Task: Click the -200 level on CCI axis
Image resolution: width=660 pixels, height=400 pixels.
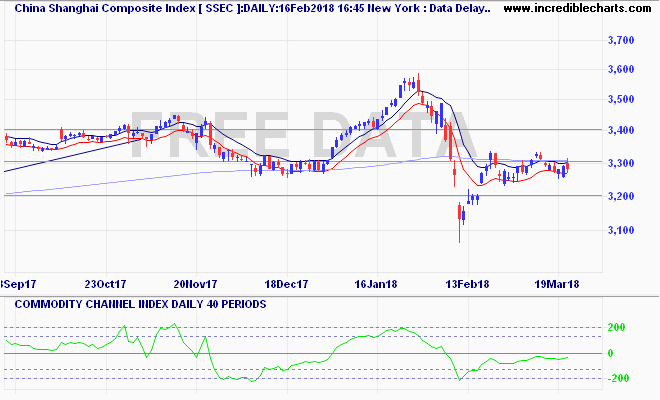Action: point(619,378)
